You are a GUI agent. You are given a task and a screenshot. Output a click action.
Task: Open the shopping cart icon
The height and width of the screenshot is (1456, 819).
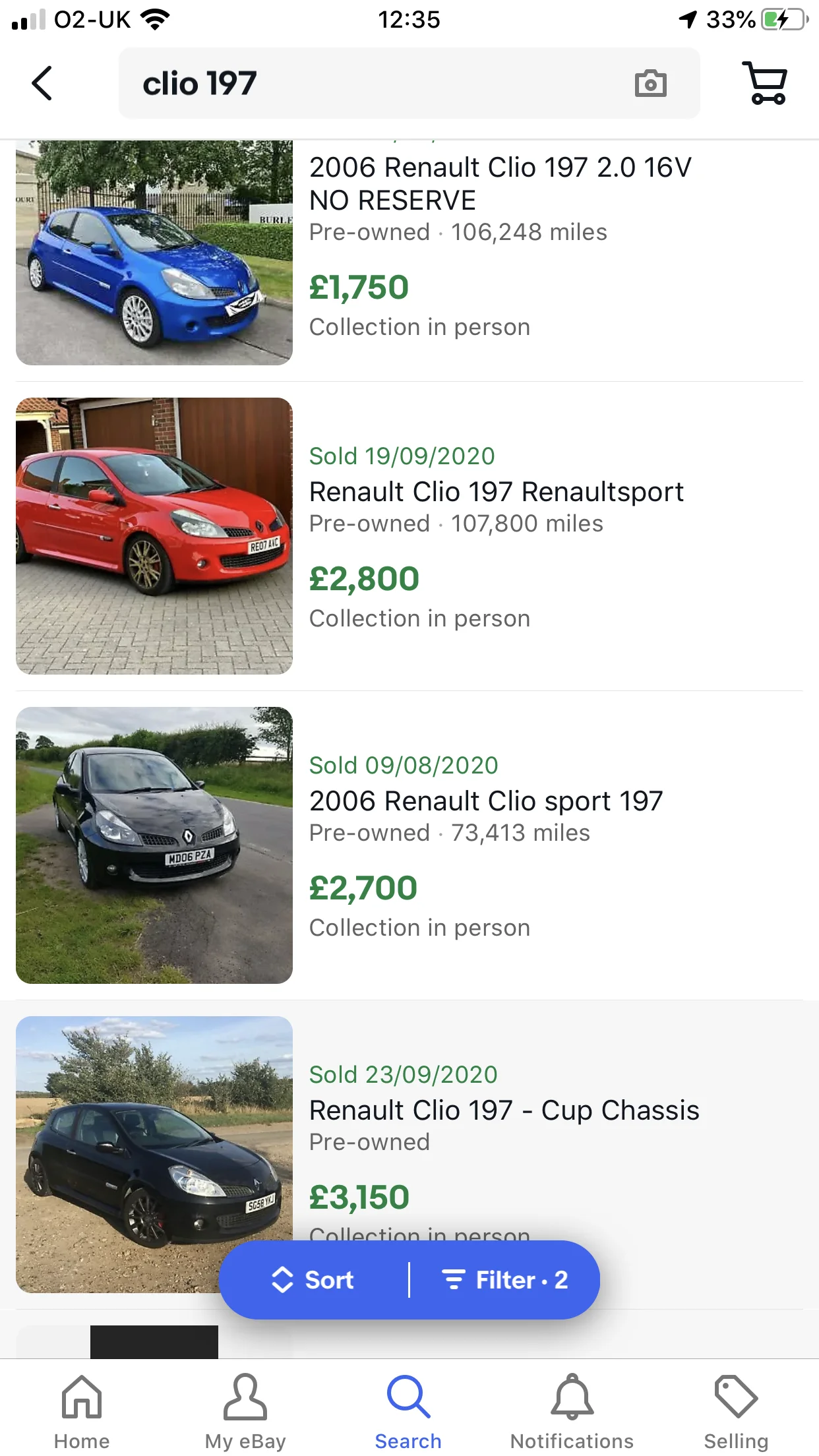point(765,83)
